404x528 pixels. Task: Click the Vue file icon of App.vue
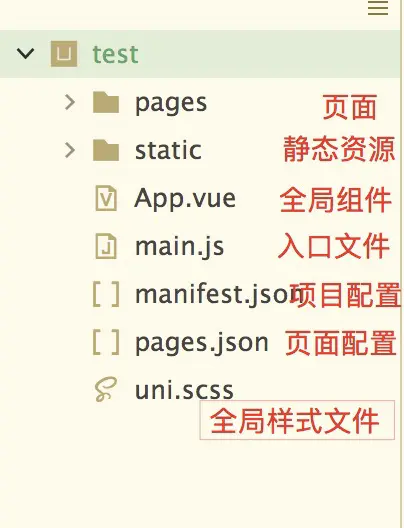point(106,198)
